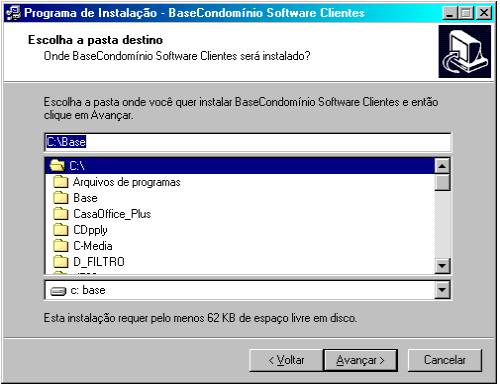Screen dimensions: 500x385
Task: Select the CasaOffice_Plus folder
Action: 239,214
